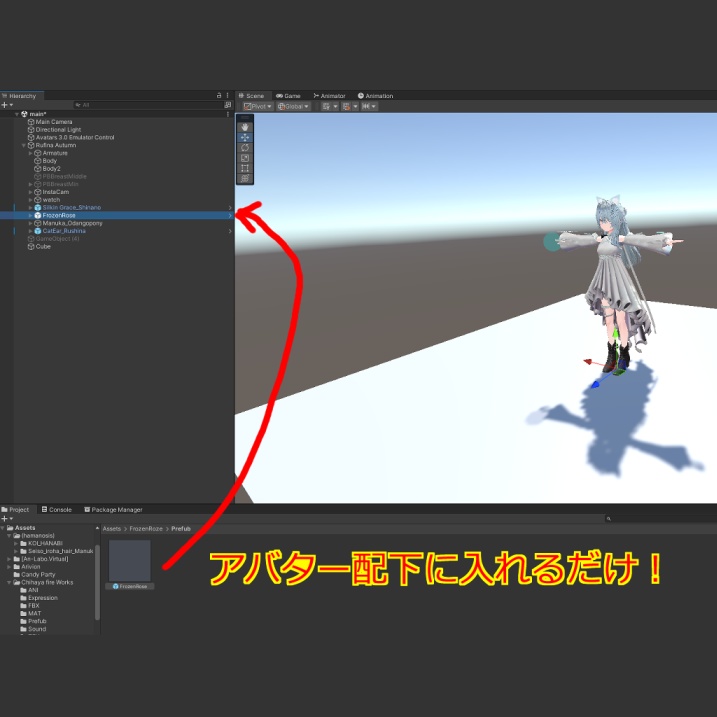Open the grid snapping dropdown arrow
The image size is (717, 717).
[x=335, y=107]
